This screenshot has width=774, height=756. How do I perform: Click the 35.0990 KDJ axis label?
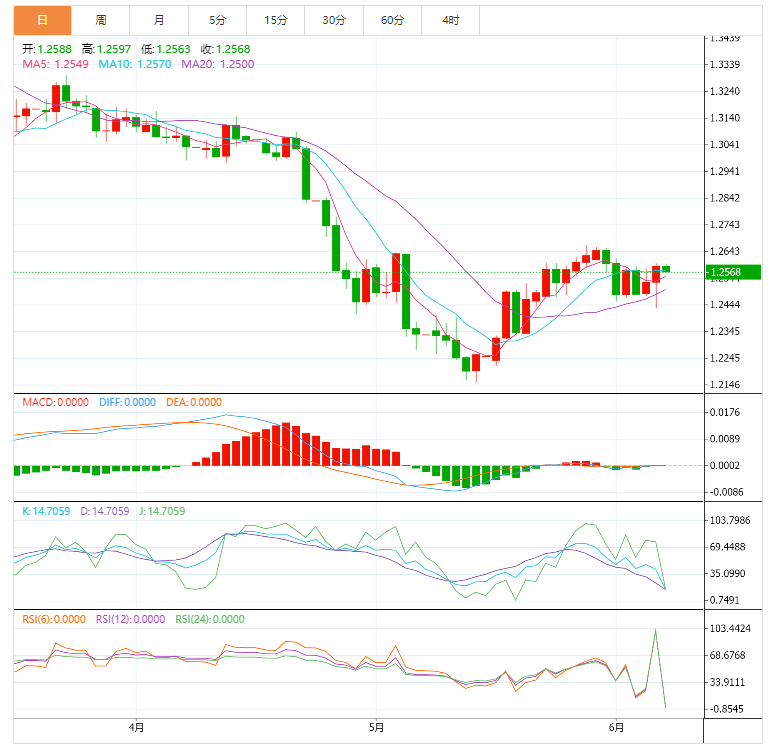(728, 574)
